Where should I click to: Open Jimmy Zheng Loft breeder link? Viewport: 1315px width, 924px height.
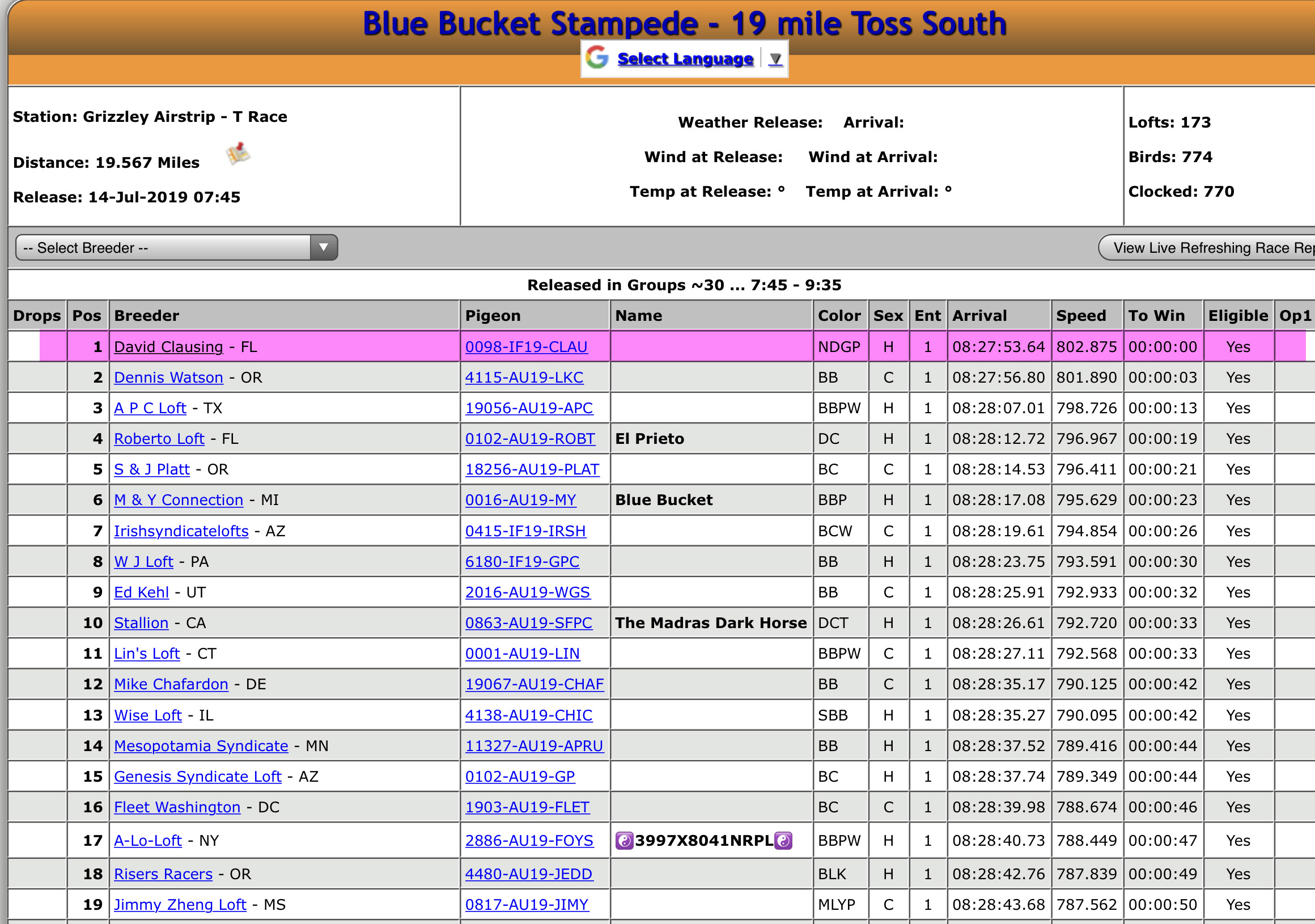180,905
